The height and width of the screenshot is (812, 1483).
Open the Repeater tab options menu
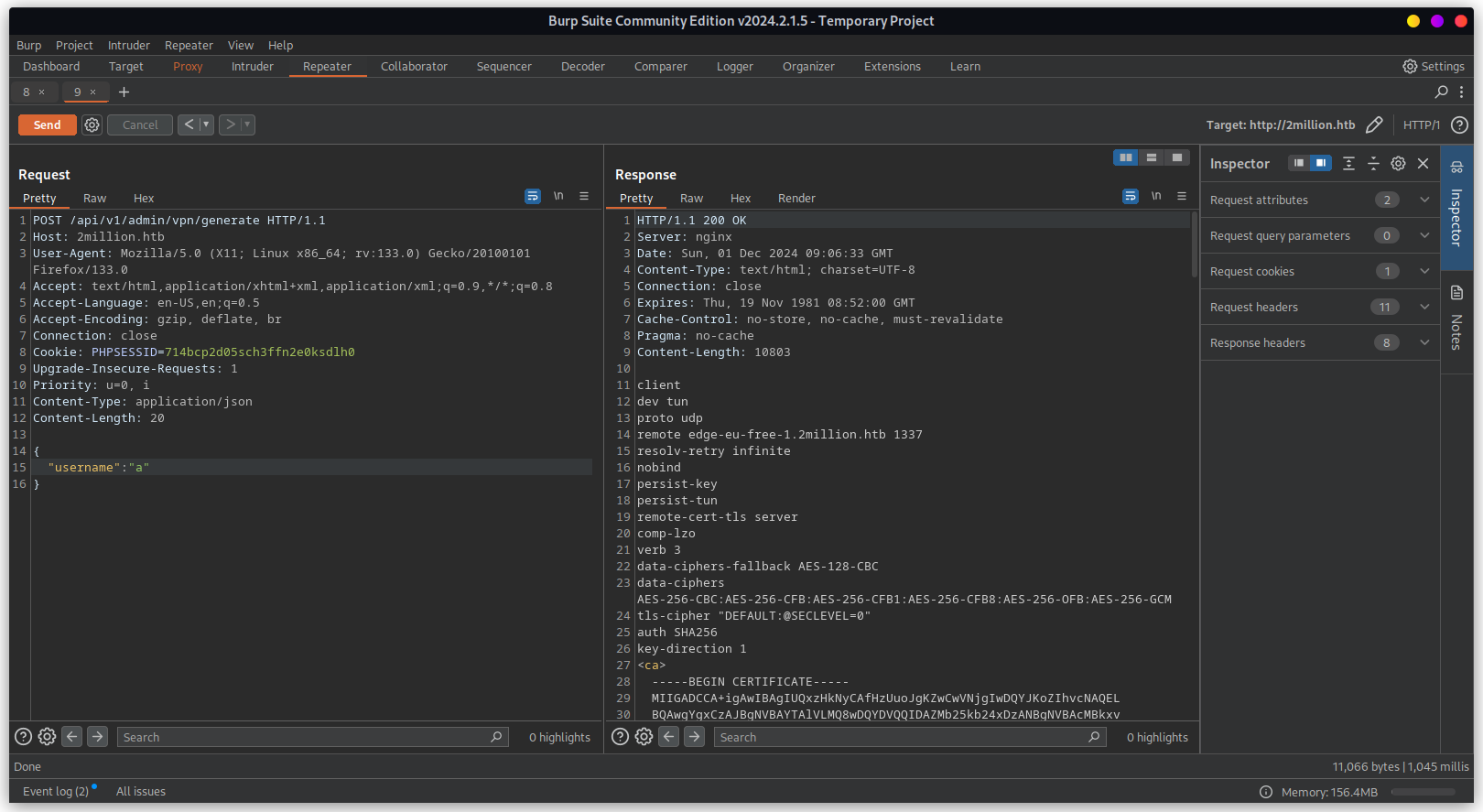[1461, 92]
